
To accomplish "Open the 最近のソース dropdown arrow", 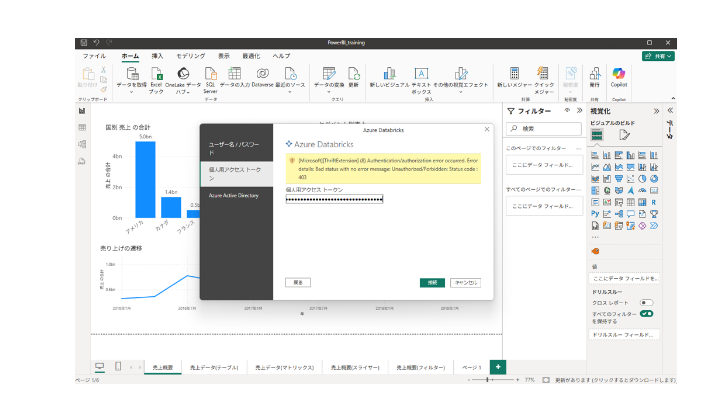I will point(290,92).
